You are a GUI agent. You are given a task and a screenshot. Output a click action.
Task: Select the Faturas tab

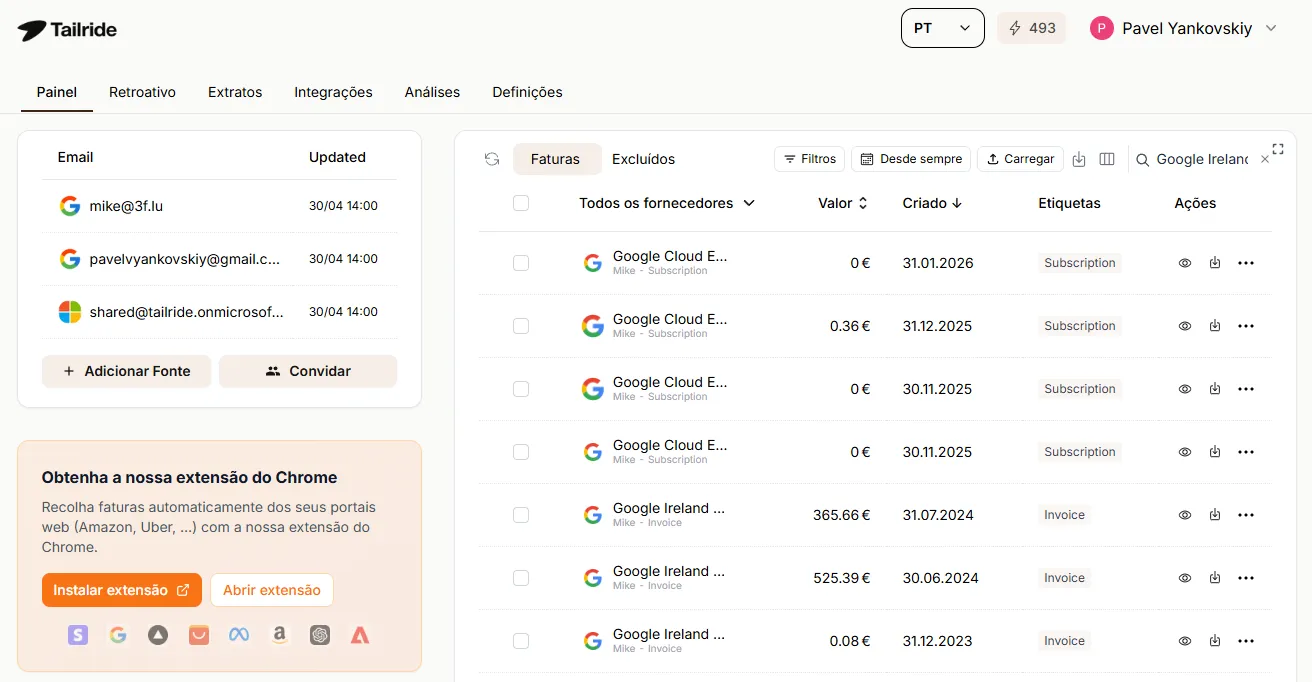pyautogui.click(x=556, y=159)
